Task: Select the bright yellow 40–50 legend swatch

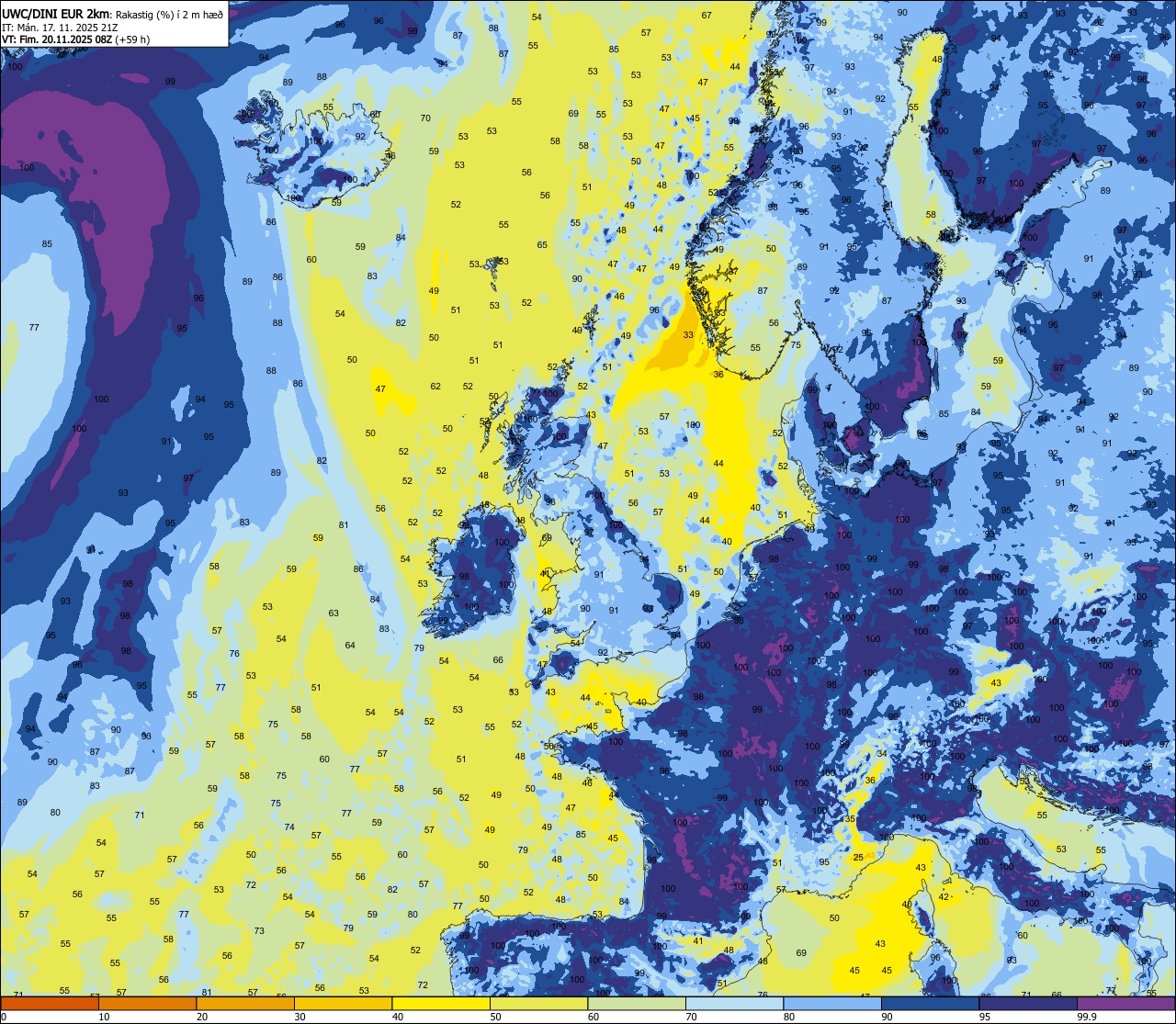Action: pyautogui.click(x=441, y=1004)
